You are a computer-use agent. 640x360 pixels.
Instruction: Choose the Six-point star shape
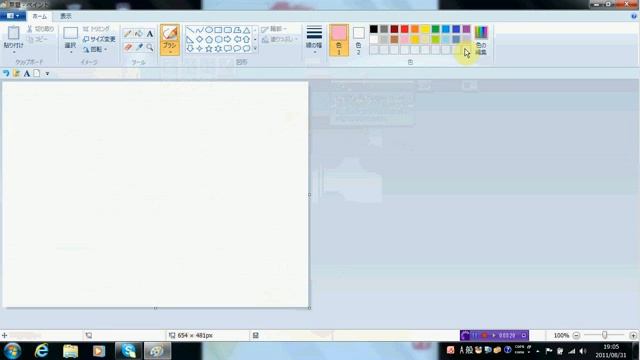tap(218, 49)
